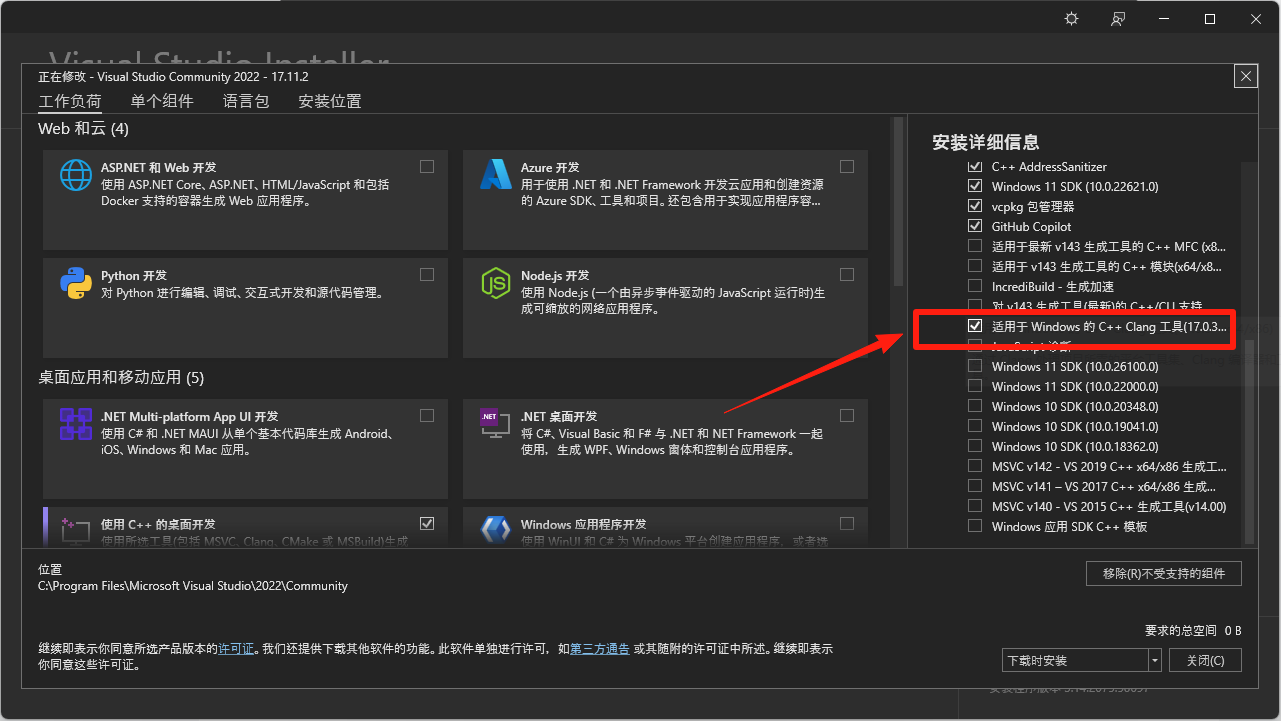Viewport: 1281px width, 721px height.
Task: Switch to the 安装位置 (Install locations) tab
Action: coord(330,101)
